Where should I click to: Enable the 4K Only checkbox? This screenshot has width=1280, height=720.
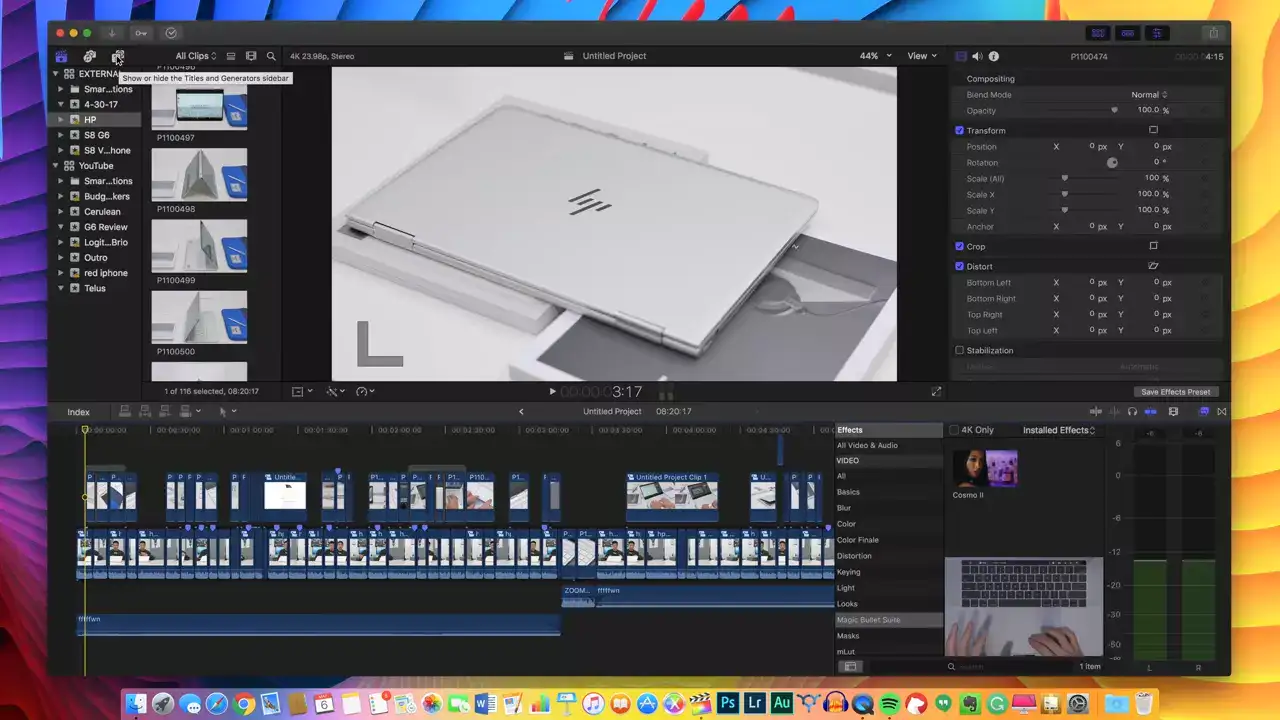coord(954,430)
